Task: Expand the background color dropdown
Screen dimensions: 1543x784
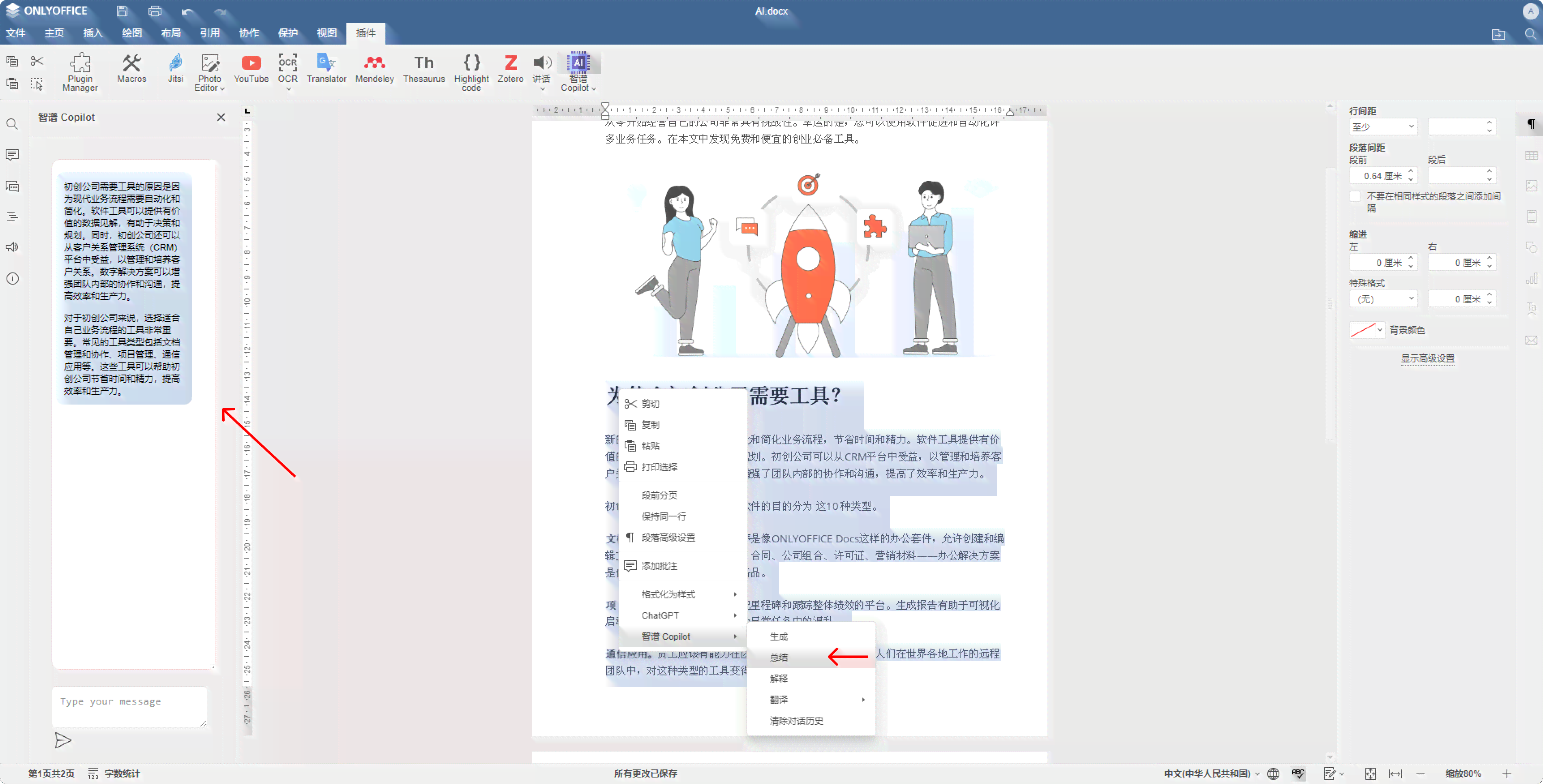Action: (x=1380, y=330)
